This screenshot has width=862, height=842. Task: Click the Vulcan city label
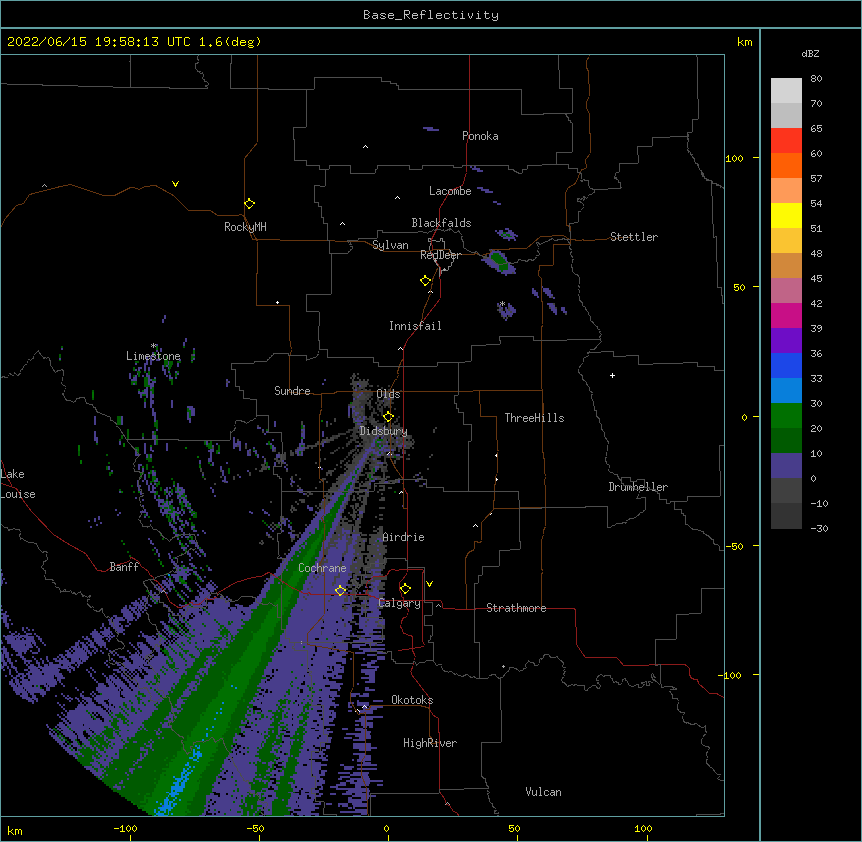click(543, 792)
